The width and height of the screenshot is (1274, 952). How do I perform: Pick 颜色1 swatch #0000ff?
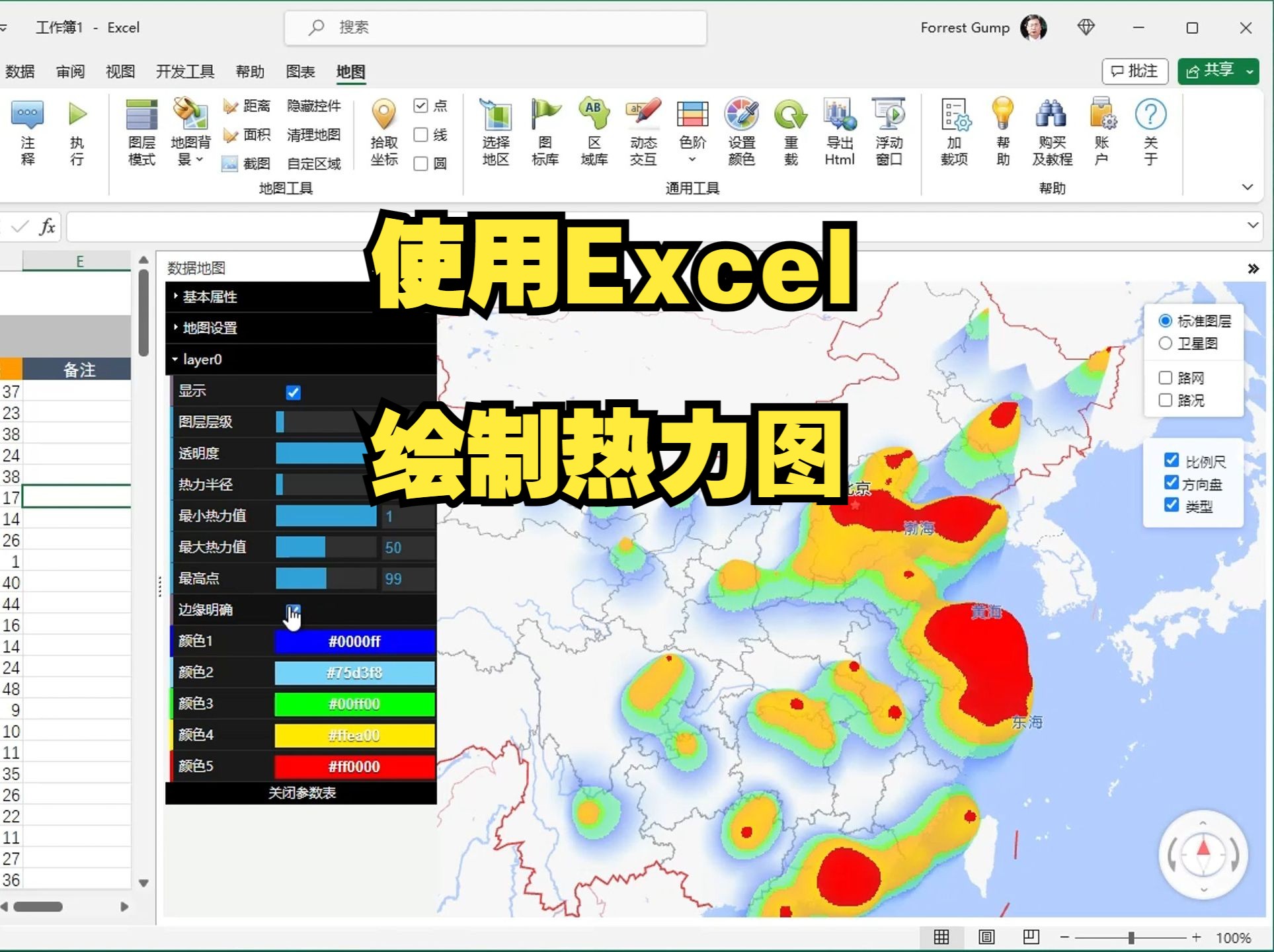point(355,641)
